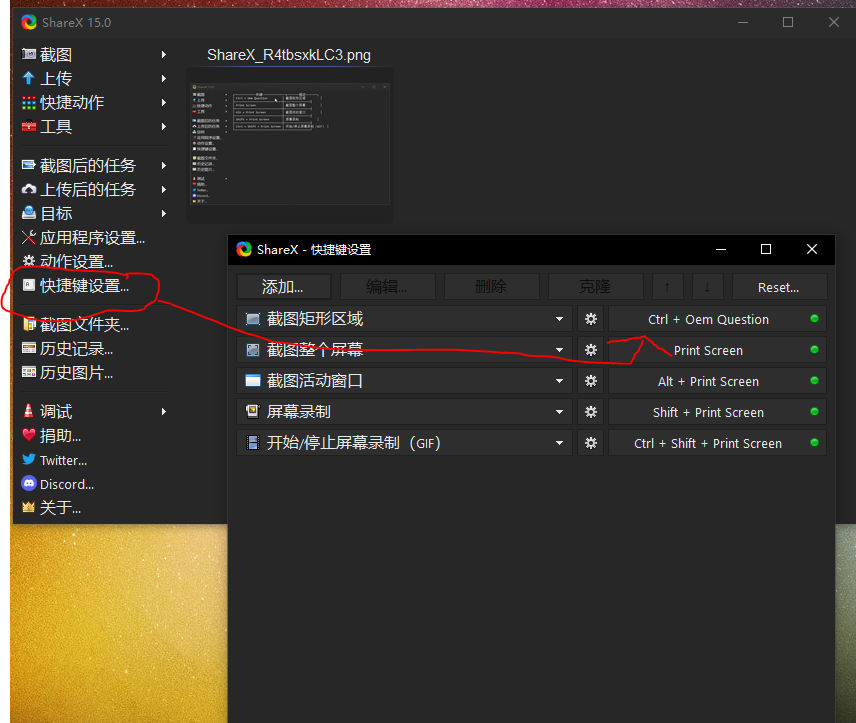Image resolution: width=856 pixels, height=723 pixels.
Task: Open gear settings for 截图整个屏幕 hotkey
Action: (x=591, y=350)
